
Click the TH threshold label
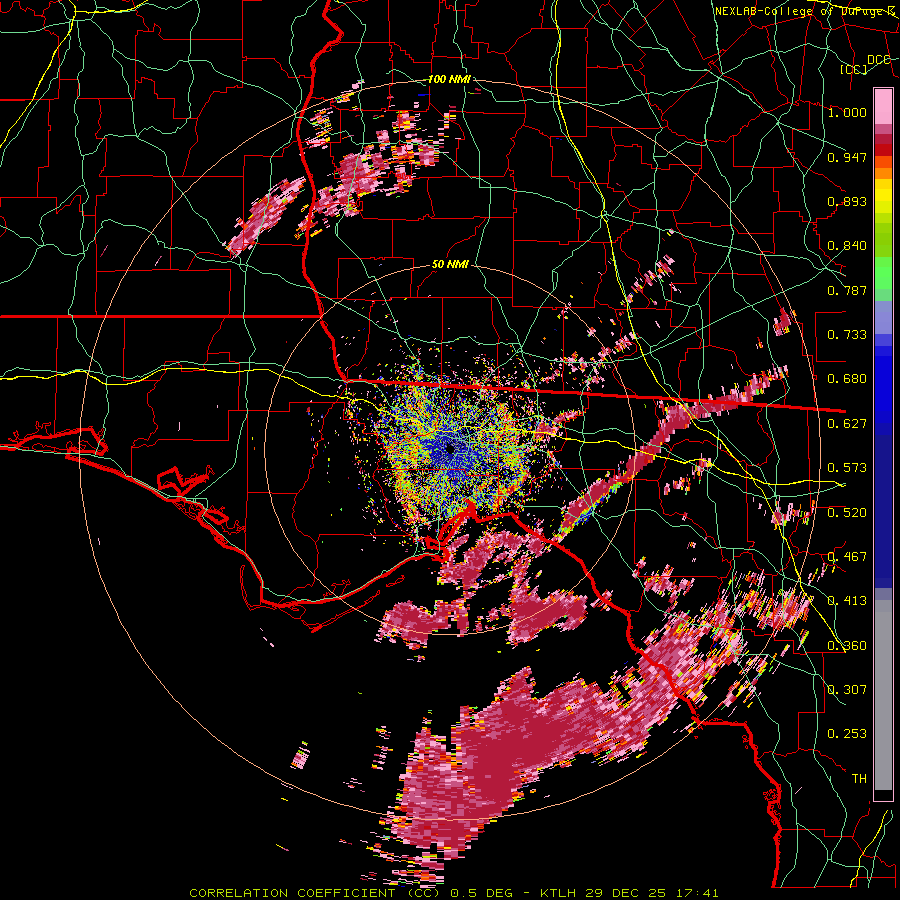click(859, 779)
